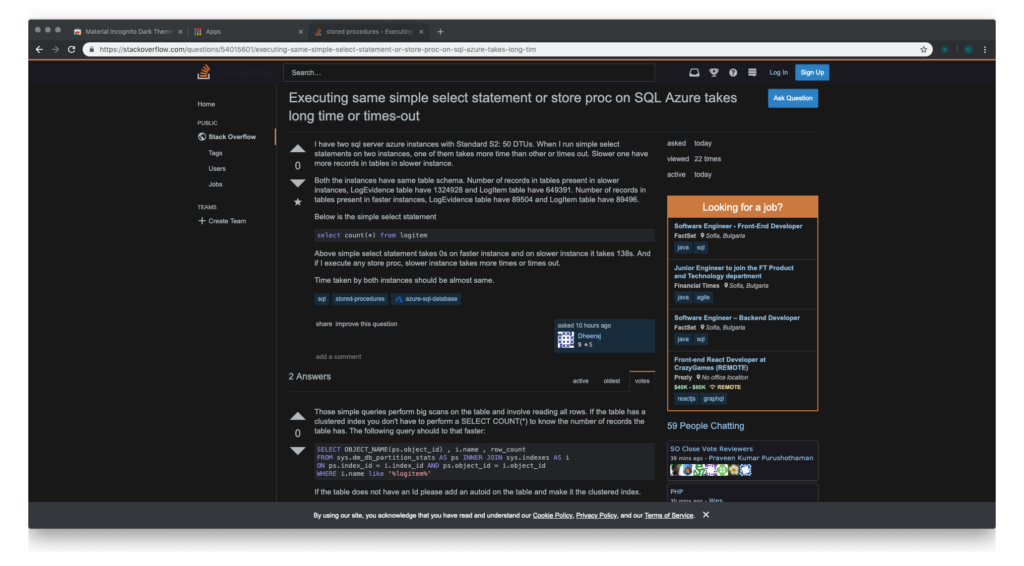The height and width of the screenshot is (566, 1024).
Task: Go back using browser back arrow
Action: [x=39, y=50]
